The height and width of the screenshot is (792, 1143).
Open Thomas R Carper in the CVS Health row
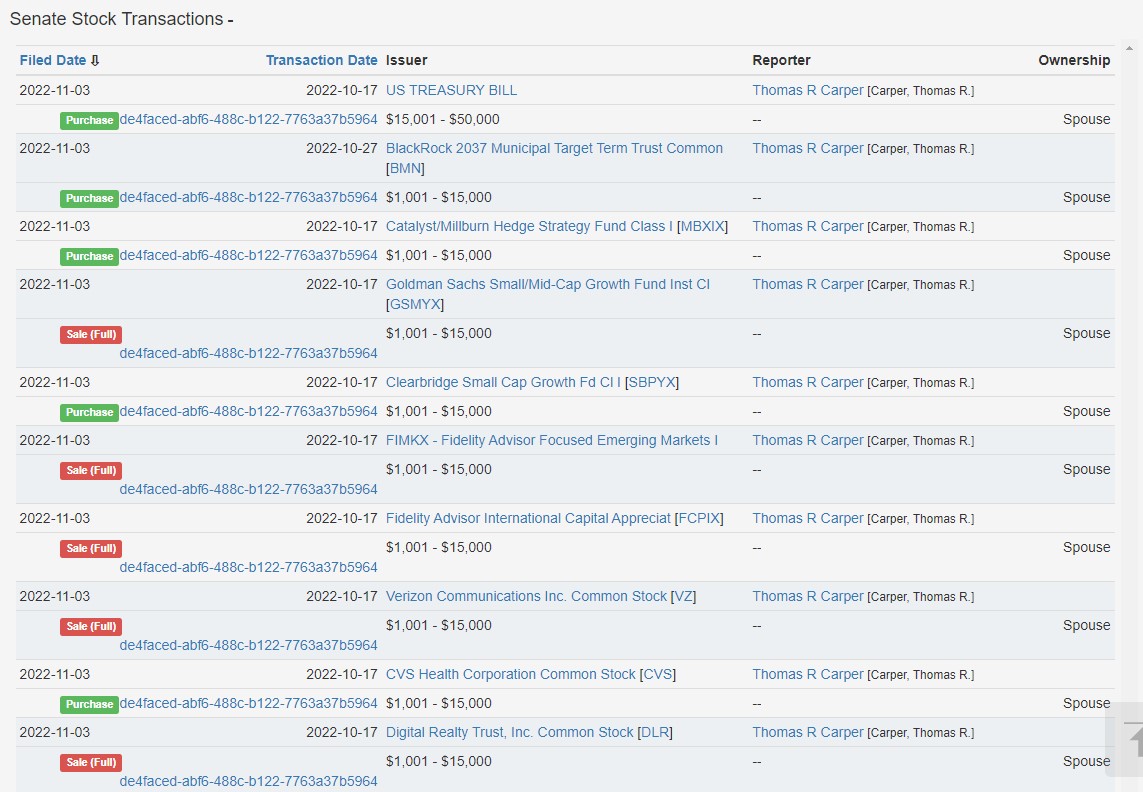pyautogui.click(x=808, y=675)
